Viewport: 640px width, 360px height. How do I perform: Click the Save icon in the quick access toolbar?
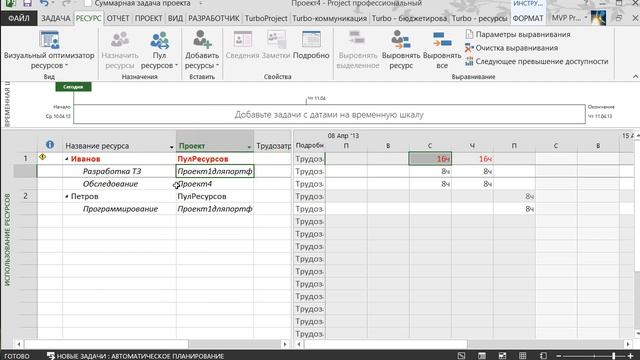pos(27,4)
